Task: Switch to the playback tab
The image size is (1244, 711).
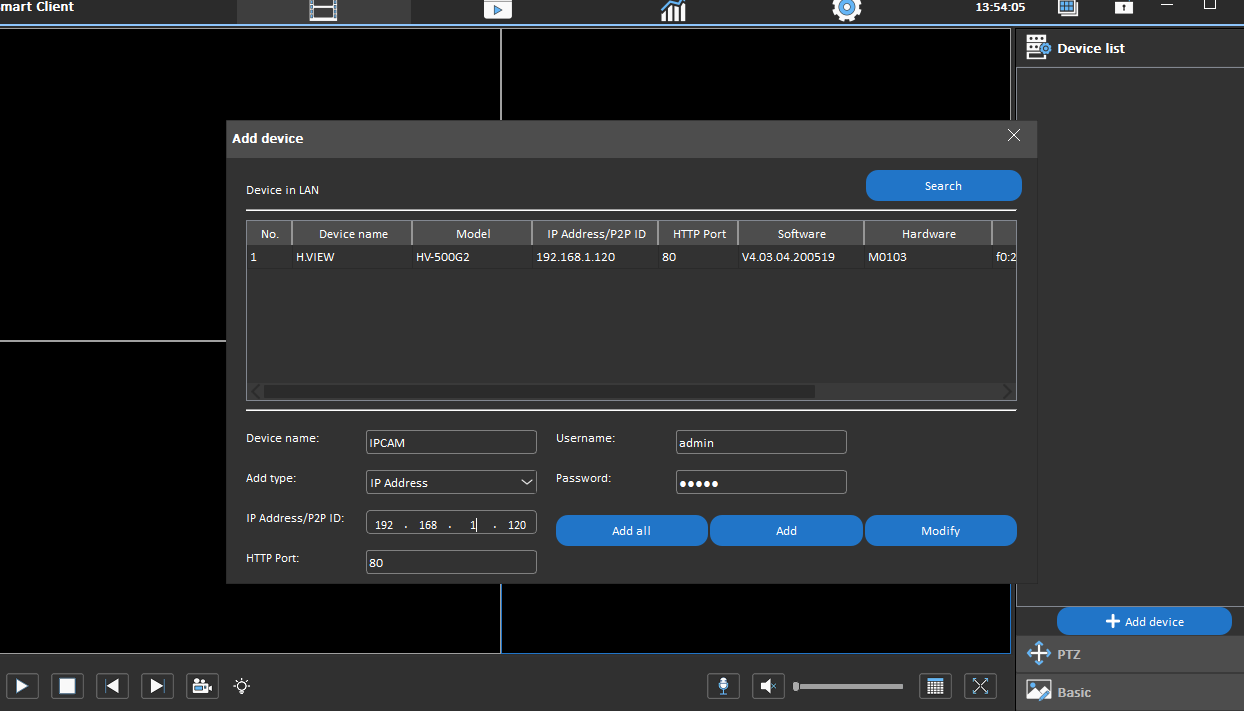Action: pos(497,9)
